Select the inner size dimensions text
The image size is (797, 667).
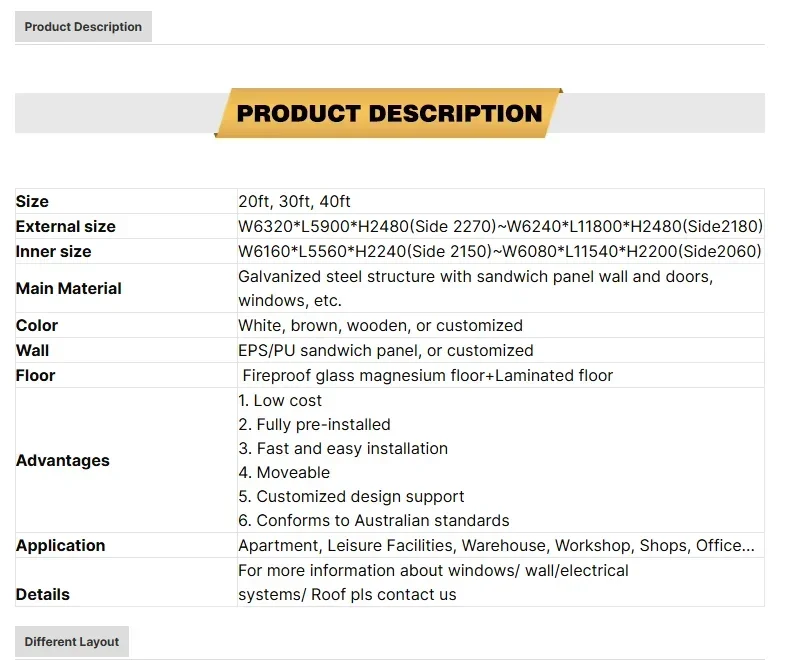pyautogui.click(x=499, y=251)
